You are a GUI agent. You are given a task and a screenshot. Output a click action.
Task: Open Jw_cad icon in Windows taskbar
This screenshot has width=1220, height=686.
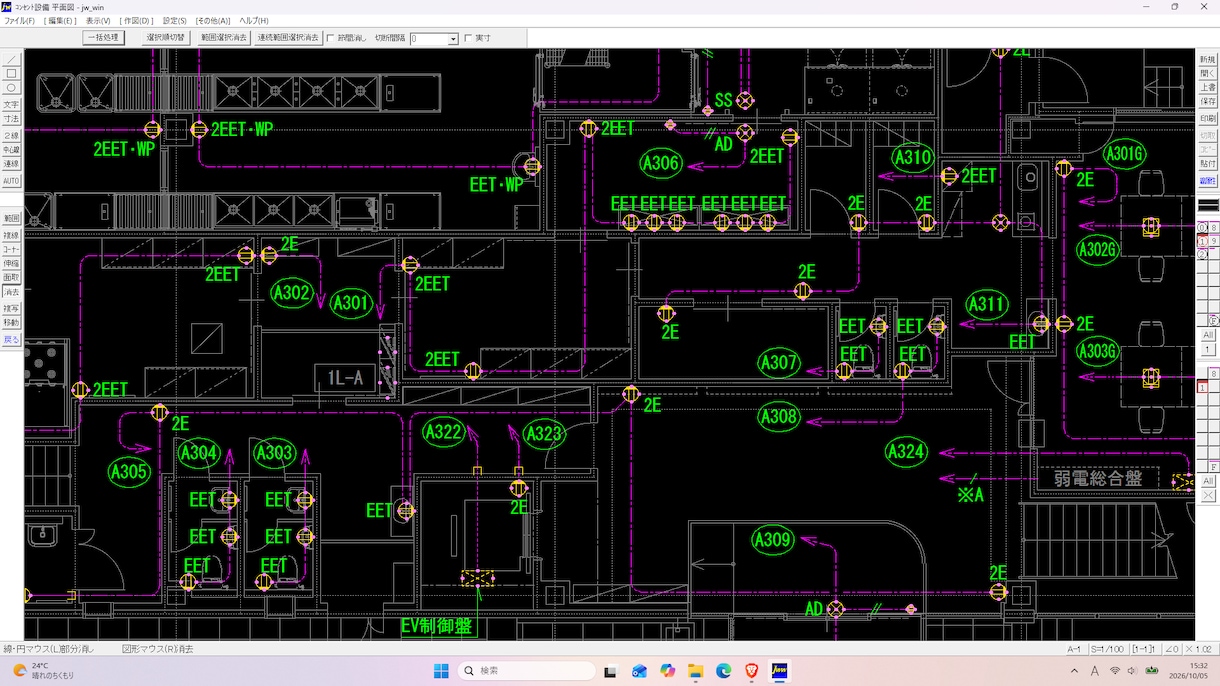(779, 671)
